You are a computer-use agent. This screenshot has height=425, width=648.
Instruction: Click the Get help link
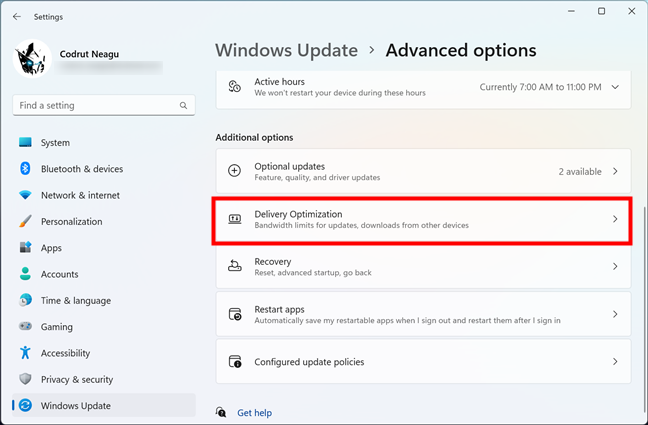(254, 413)
